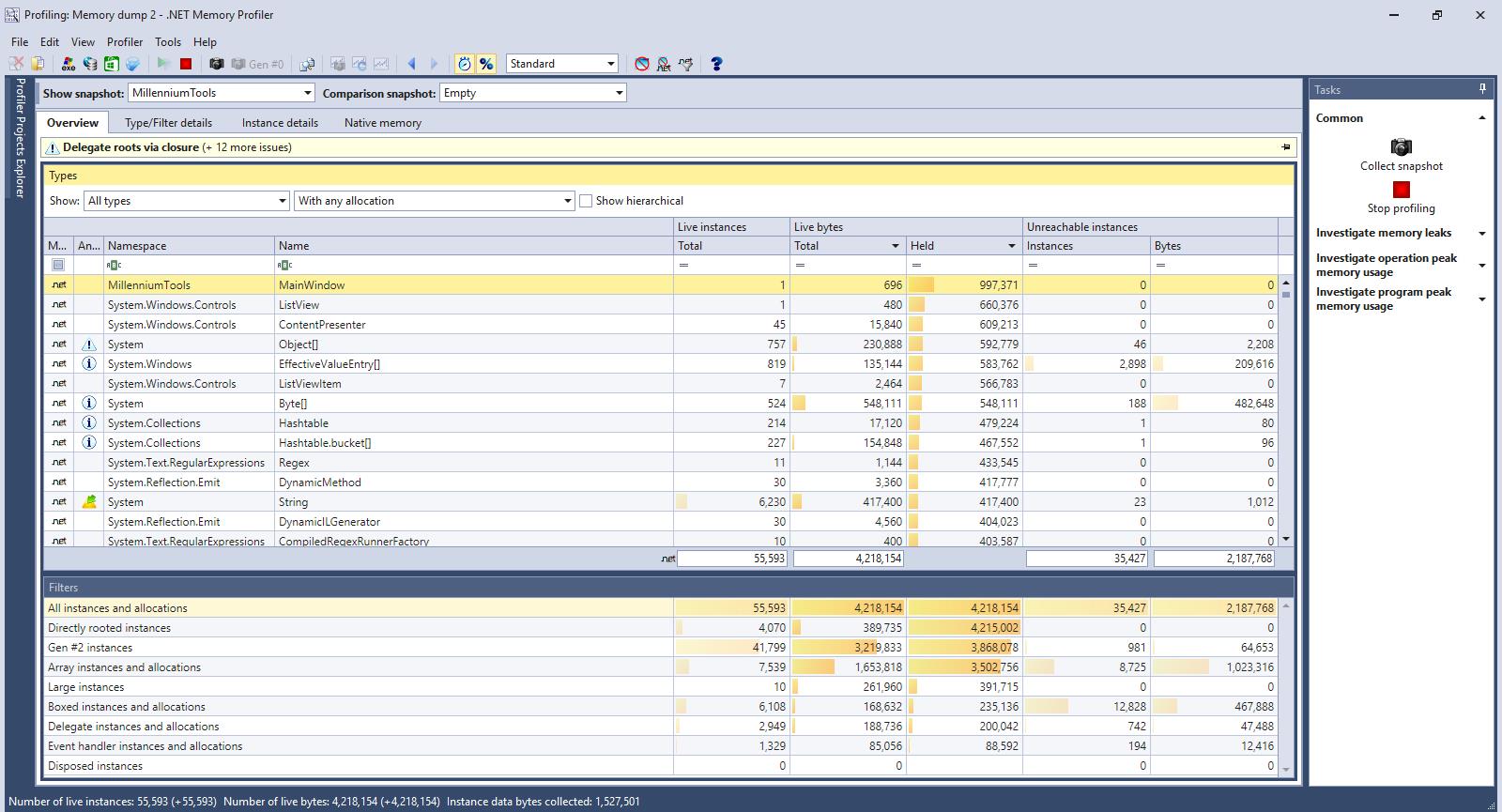This screenshot has height=812, width=1502.
Task: Toggle the mark checkbox in filter row
Action: 58,265
